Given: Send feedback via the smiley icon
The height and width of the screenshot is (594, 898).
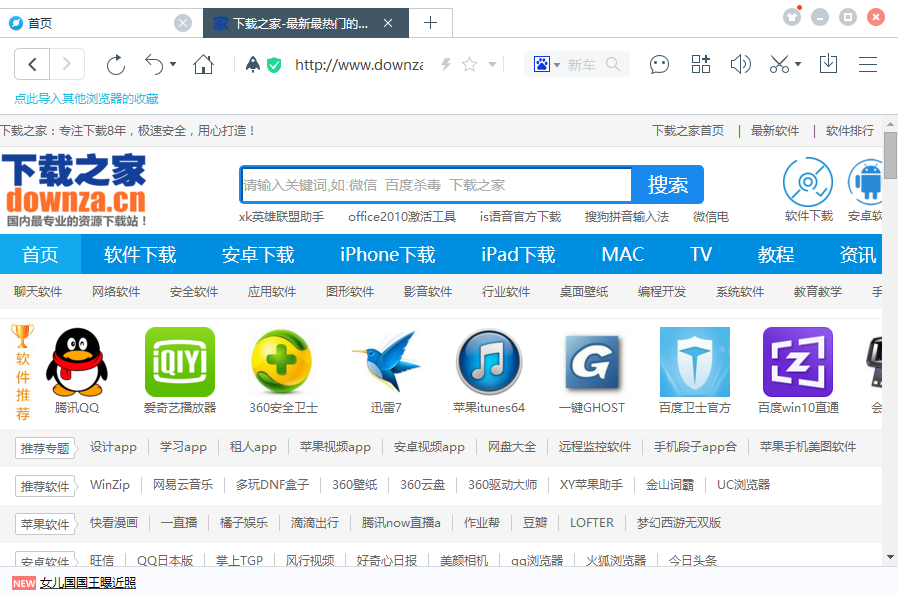Looking at the screenshot, I should click(659, 64).
